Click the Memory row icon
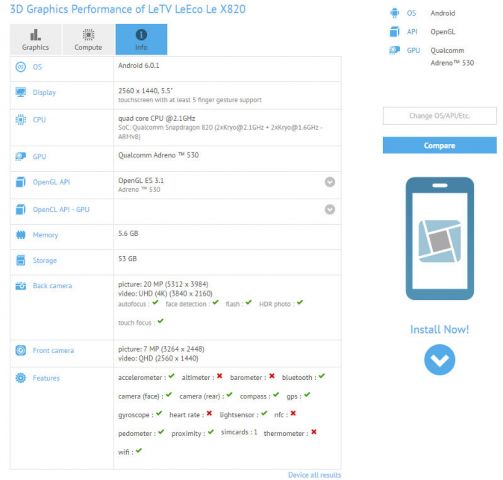Viewport: 503px width, 480px height. click(21, 235)
